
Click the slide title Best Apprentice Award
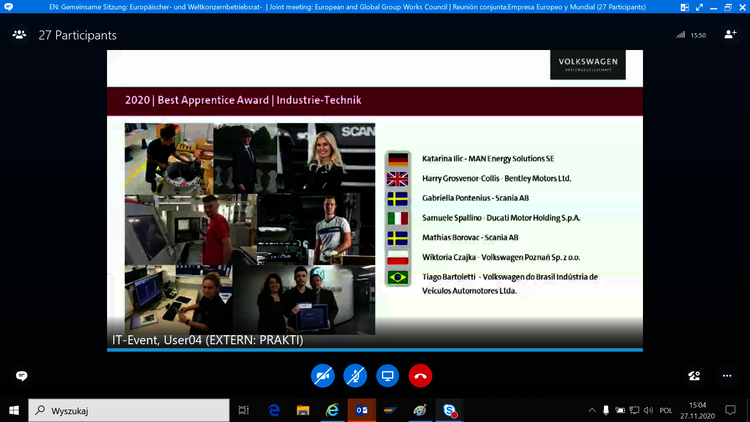pyautogui.click(x=243, y=100)
